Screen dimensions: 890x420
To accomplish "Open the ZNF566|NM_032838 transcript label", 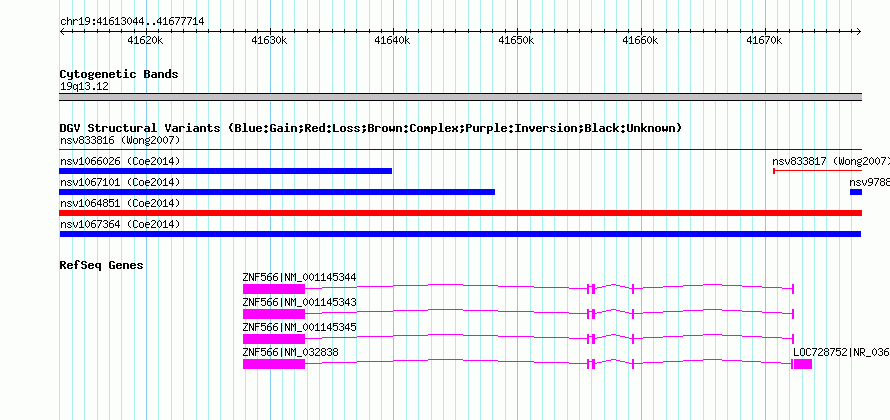I will tap(290, 352).
